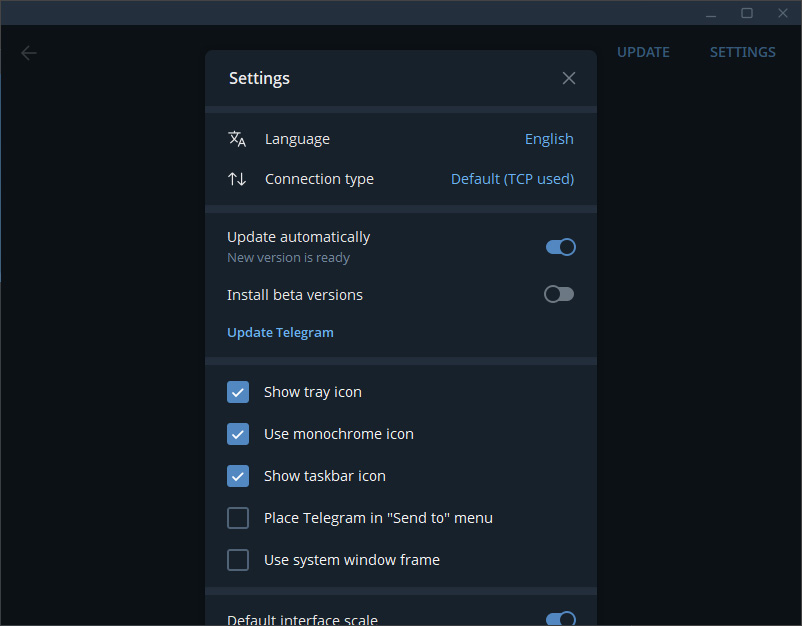802x626 pixels.
Task: Maximize the Telegram window
Action: 747,13
